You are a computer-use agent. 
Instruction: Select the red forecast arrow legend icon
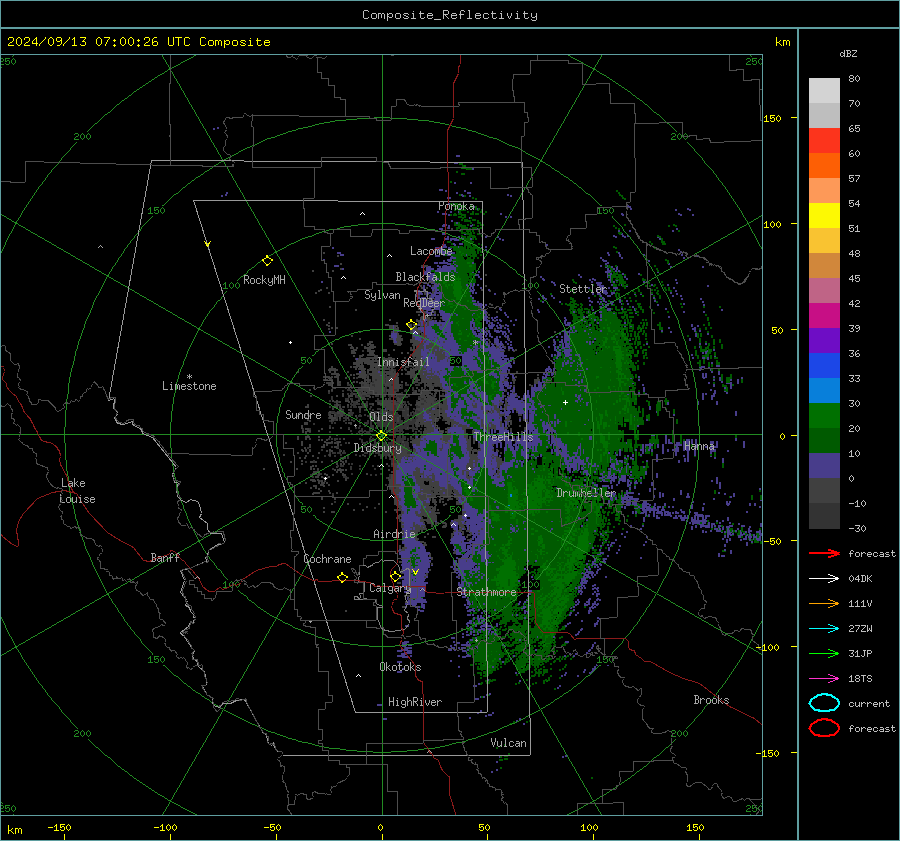(x=824, y=553)
